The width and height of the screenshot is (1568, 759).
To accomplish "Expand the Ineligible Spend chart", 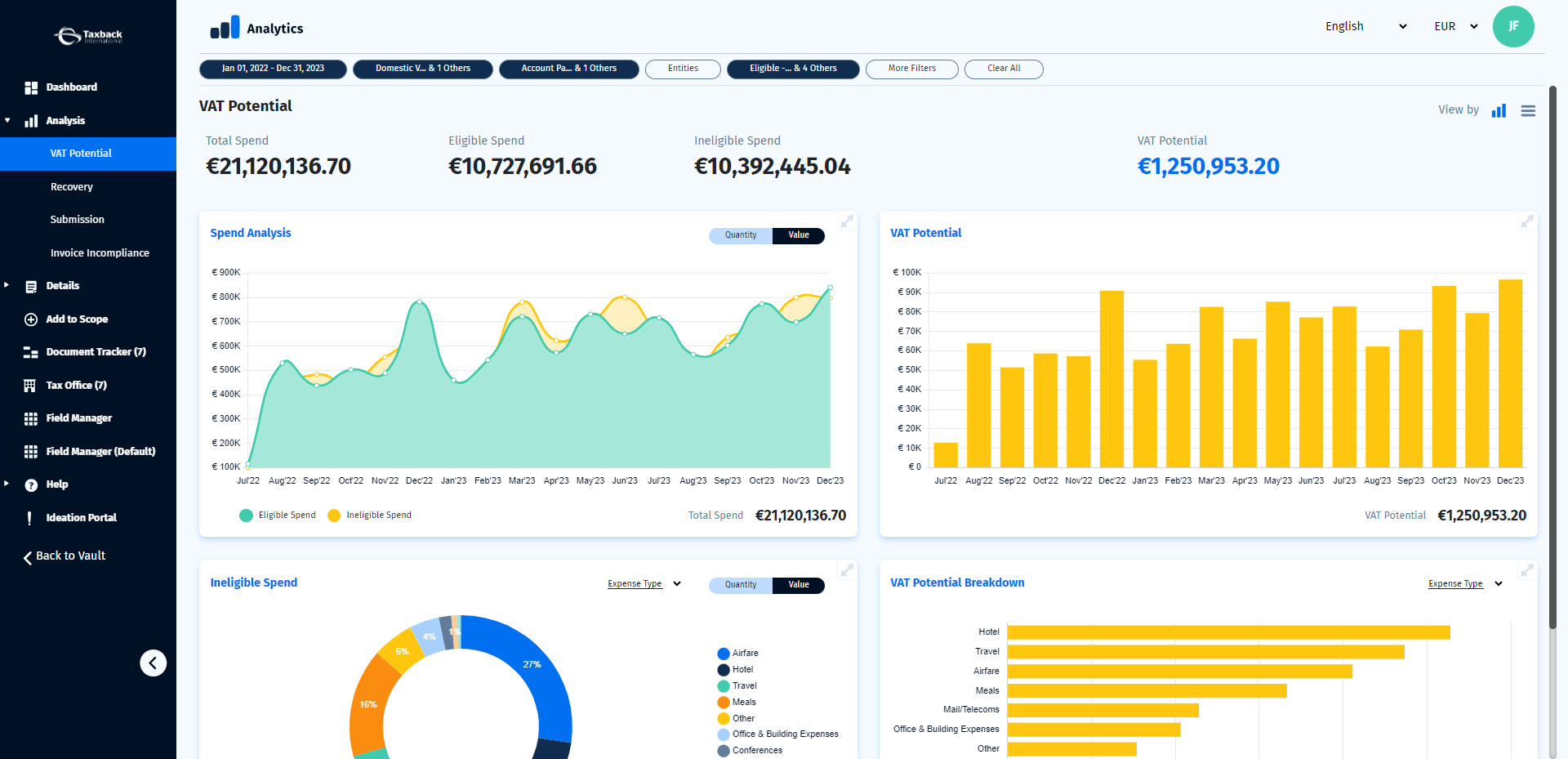I will (x=847, y=570).
